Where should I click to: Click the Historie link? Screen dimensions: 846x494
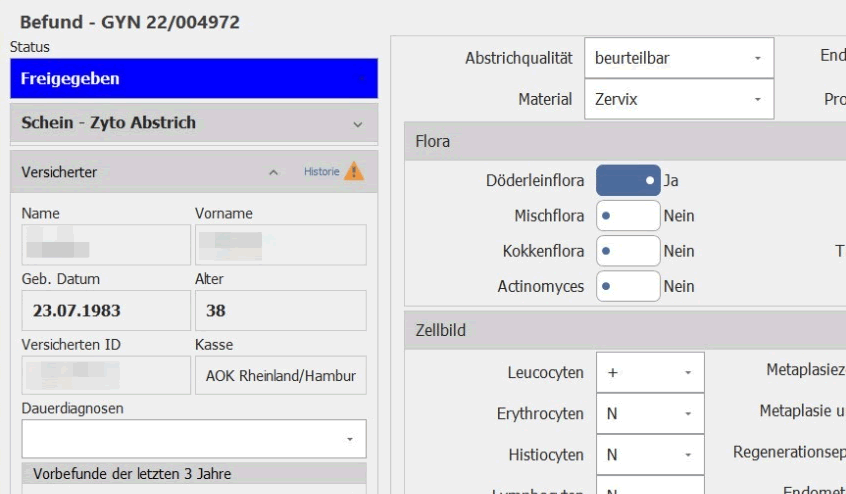pos(320,172)
